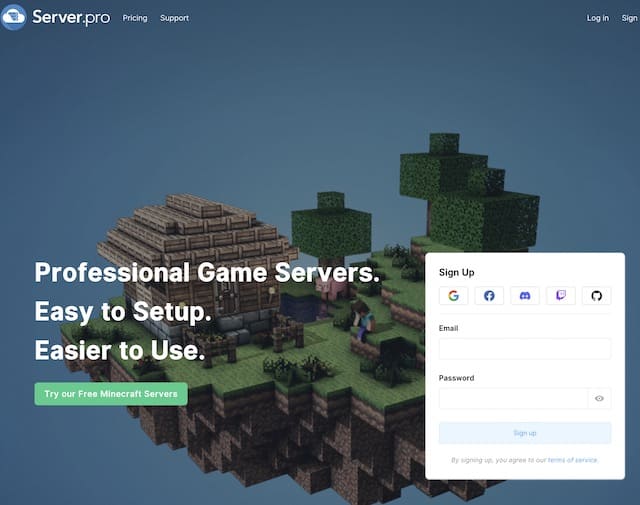Click the Sign Up form heading

point(456,273)
